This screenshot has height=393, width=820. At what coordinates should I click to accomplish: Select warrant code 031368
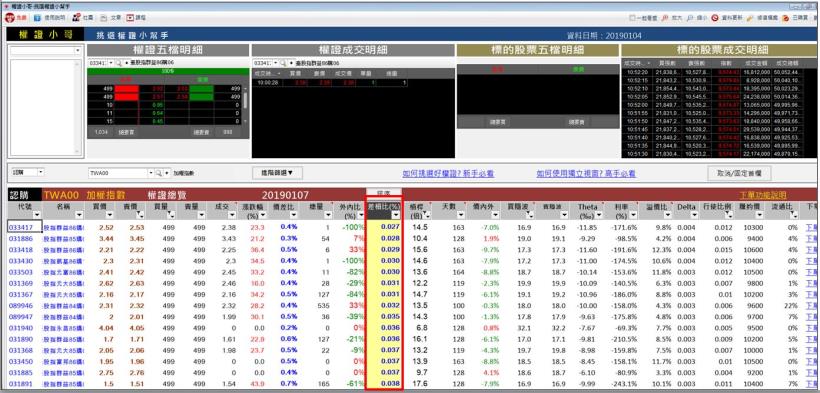click(21, 350)
